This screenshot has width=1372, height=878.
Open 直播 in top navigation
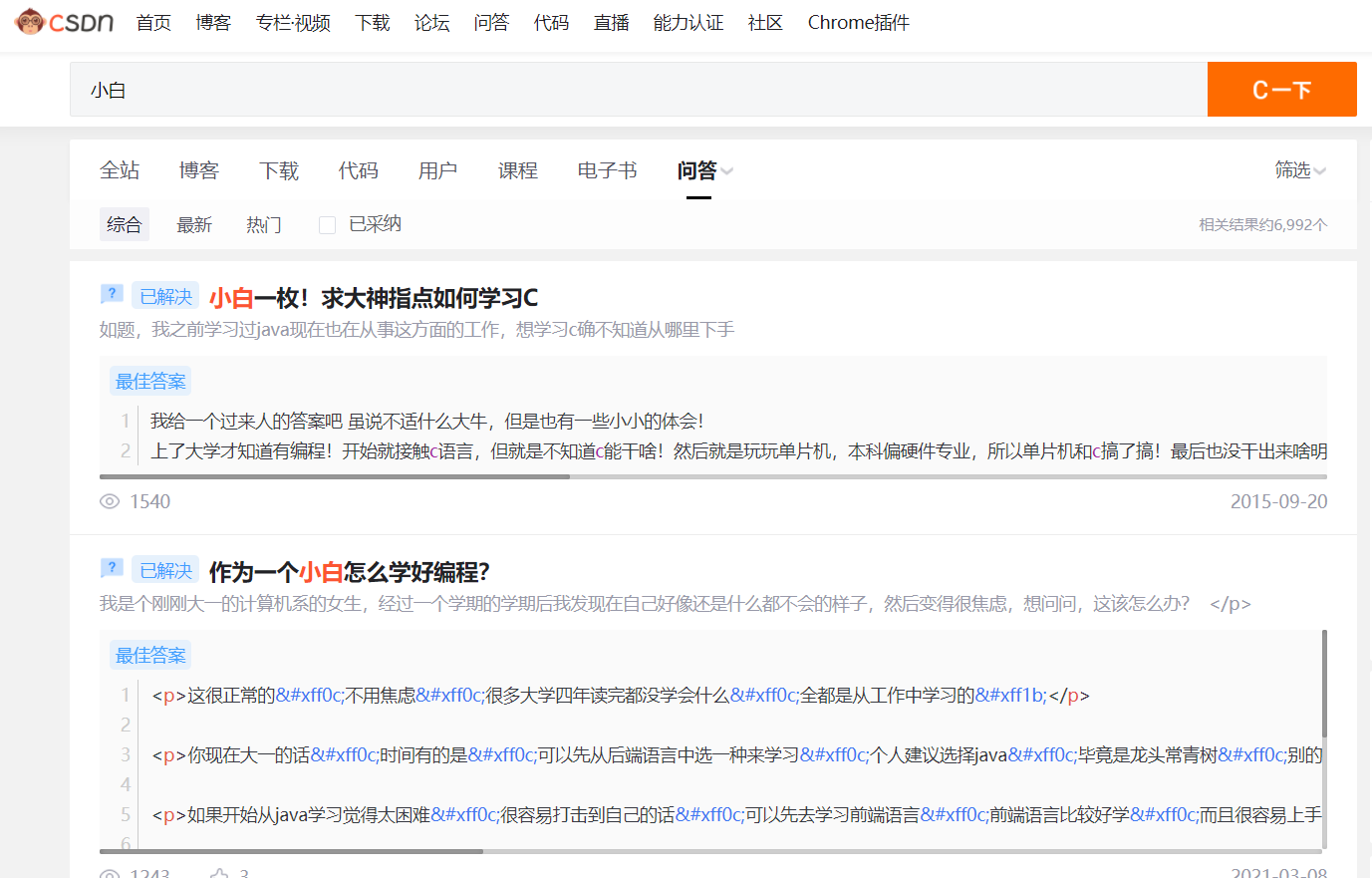pos(611,22)
